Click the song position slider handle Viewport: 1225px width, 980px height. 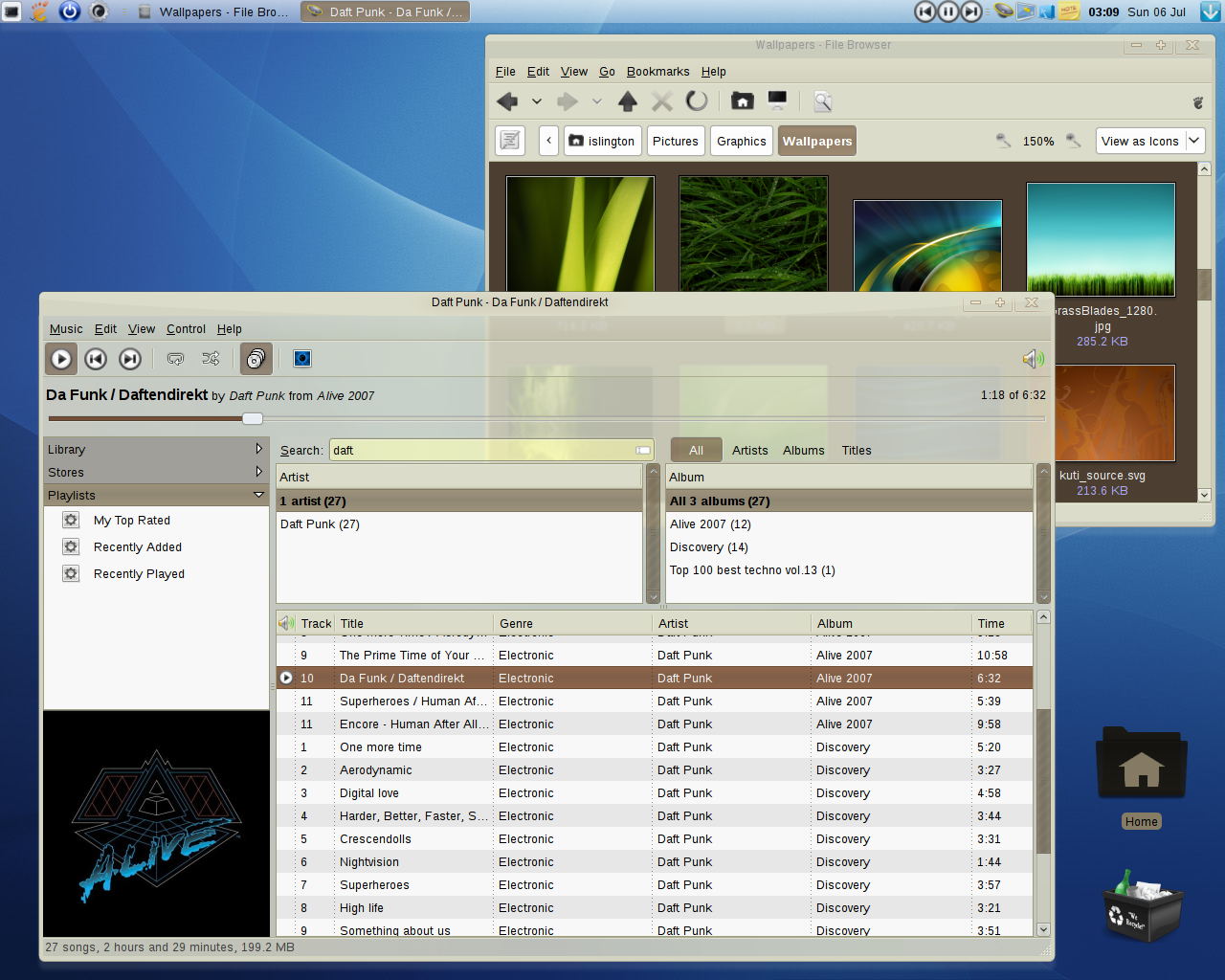[x=253, y=418]
